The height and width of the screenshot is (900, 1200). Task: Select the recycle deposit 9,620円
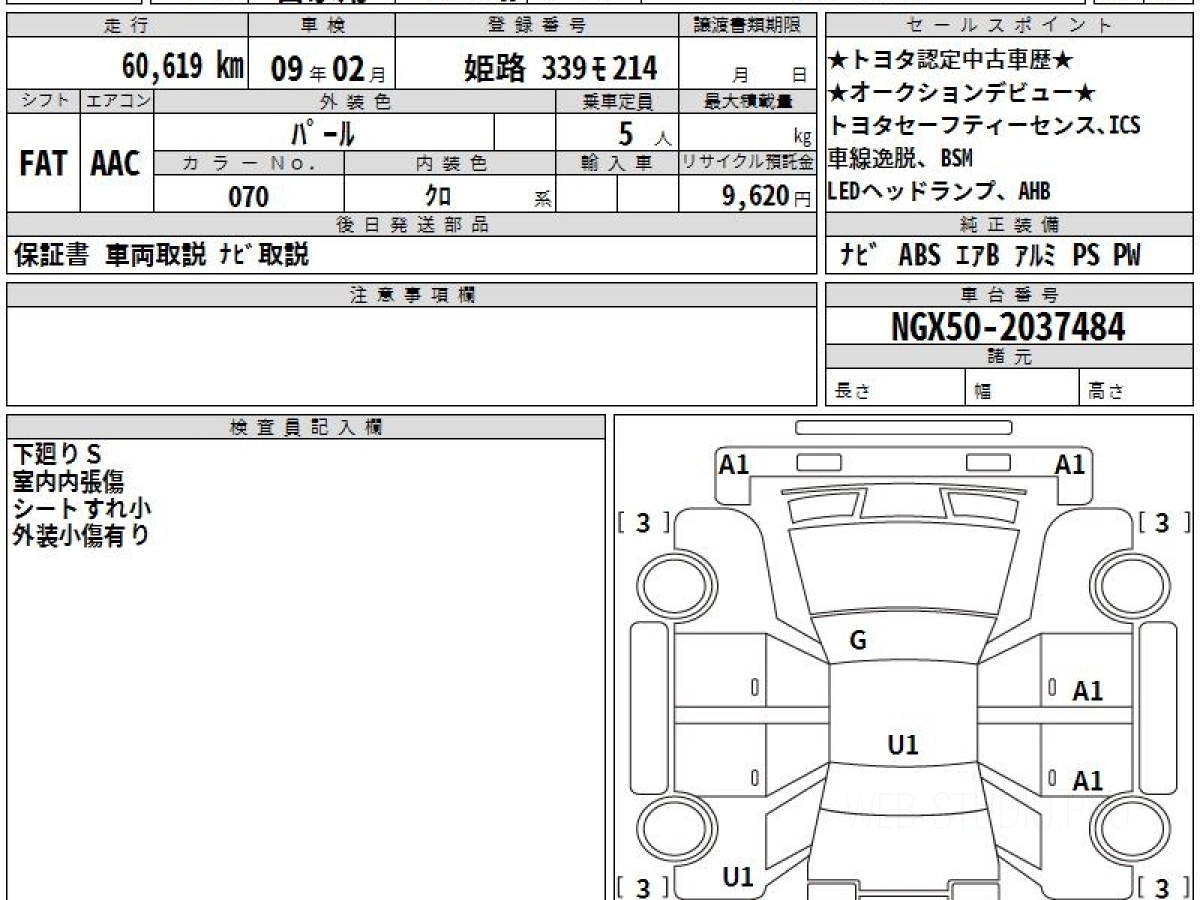766,197
